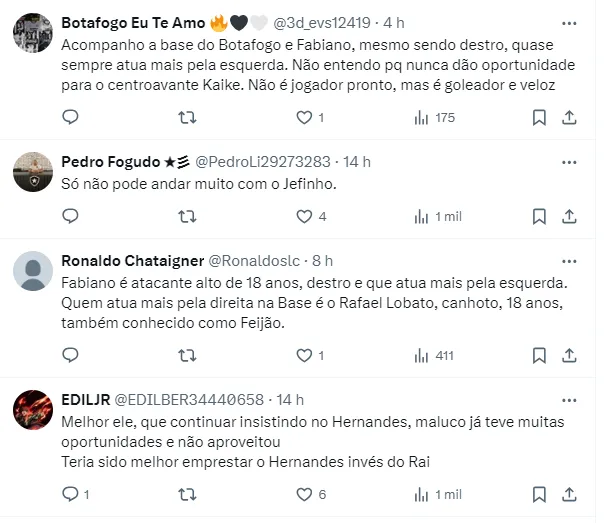
Task: Like Ronaldo Chataigner's tweet
Action: 305,355
